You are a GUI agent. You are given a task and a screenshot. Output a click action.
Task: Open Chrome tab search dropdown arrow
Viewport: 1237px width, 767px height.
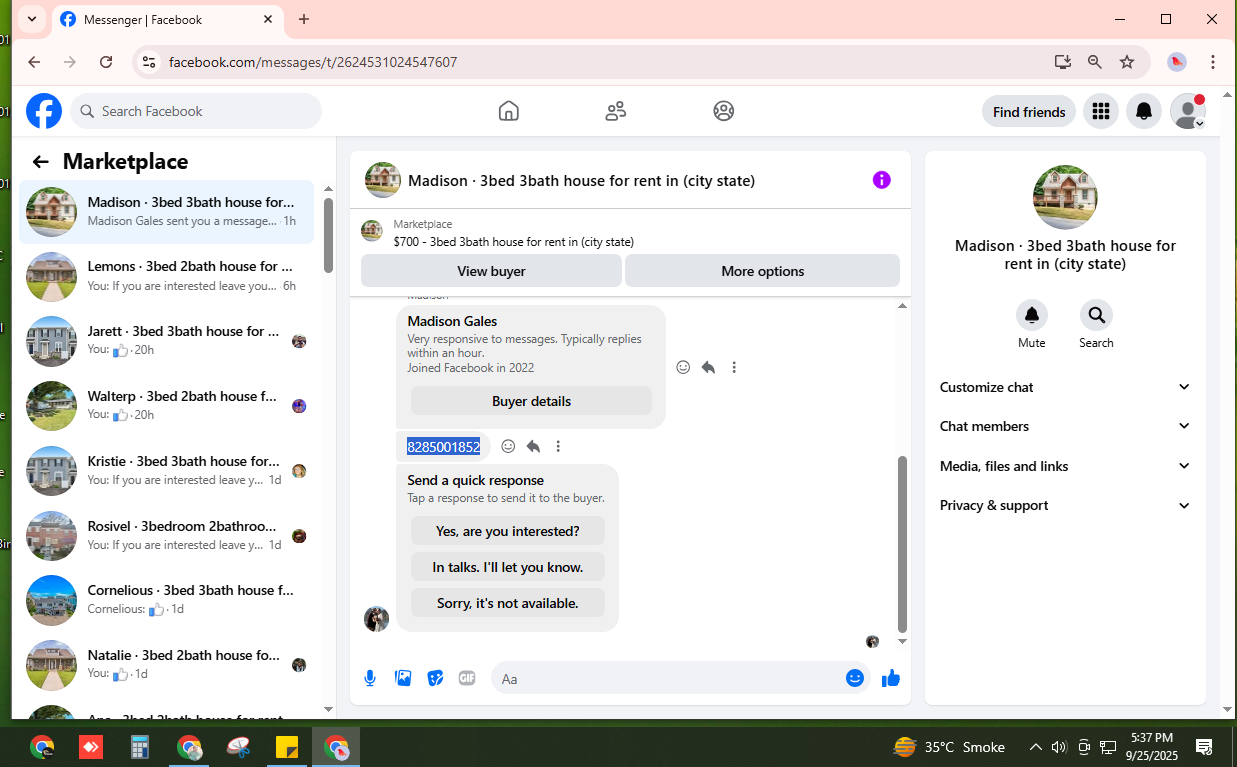[x=32, y=19]
